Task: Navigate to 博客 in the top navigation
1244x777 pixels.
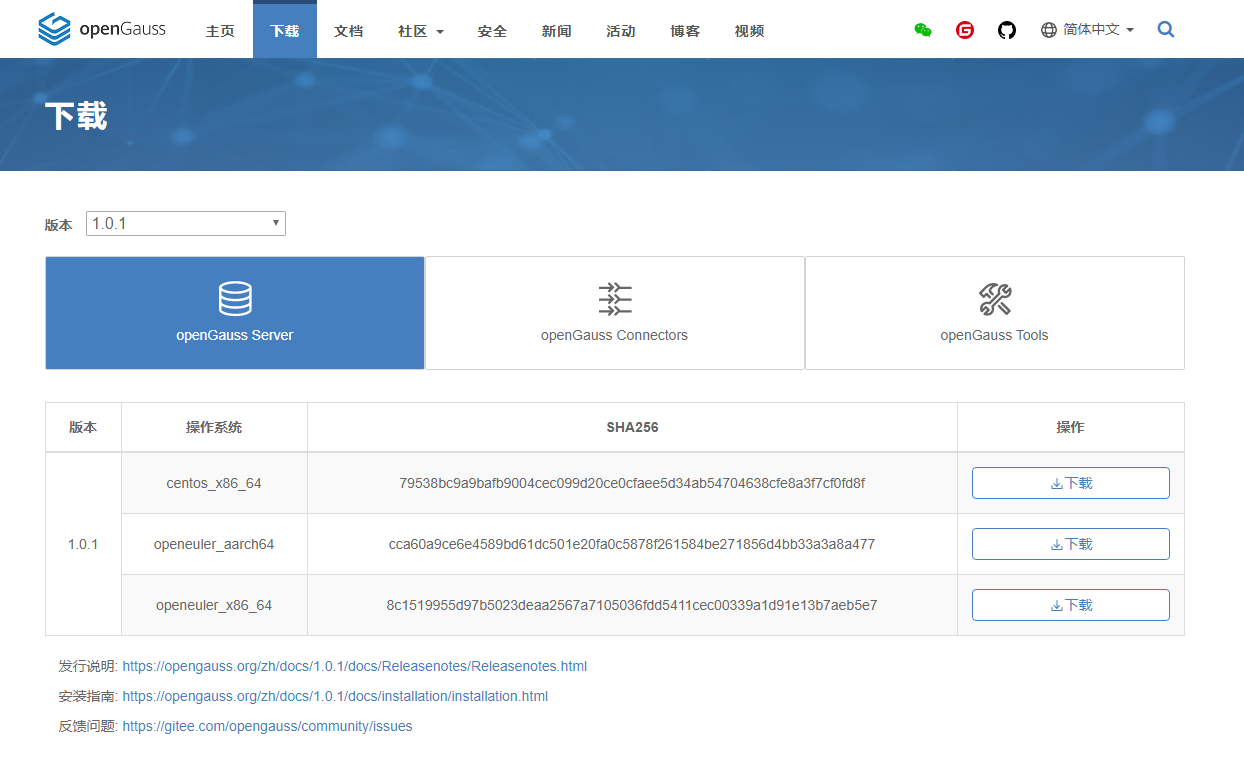Action: pyautogui.click(x=685, y=31)
